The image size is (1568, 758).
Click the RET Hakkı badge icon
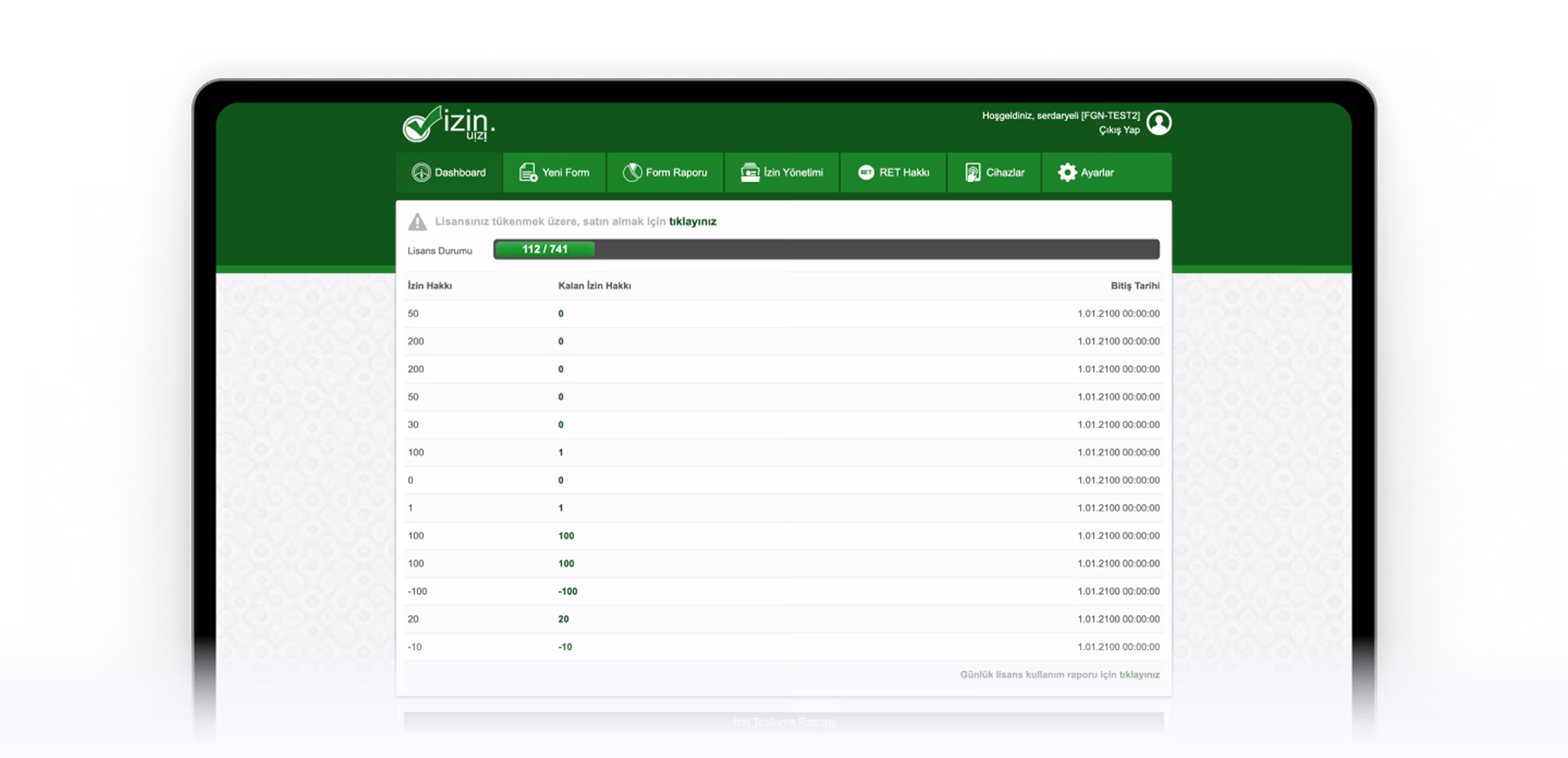coord(866,172)
